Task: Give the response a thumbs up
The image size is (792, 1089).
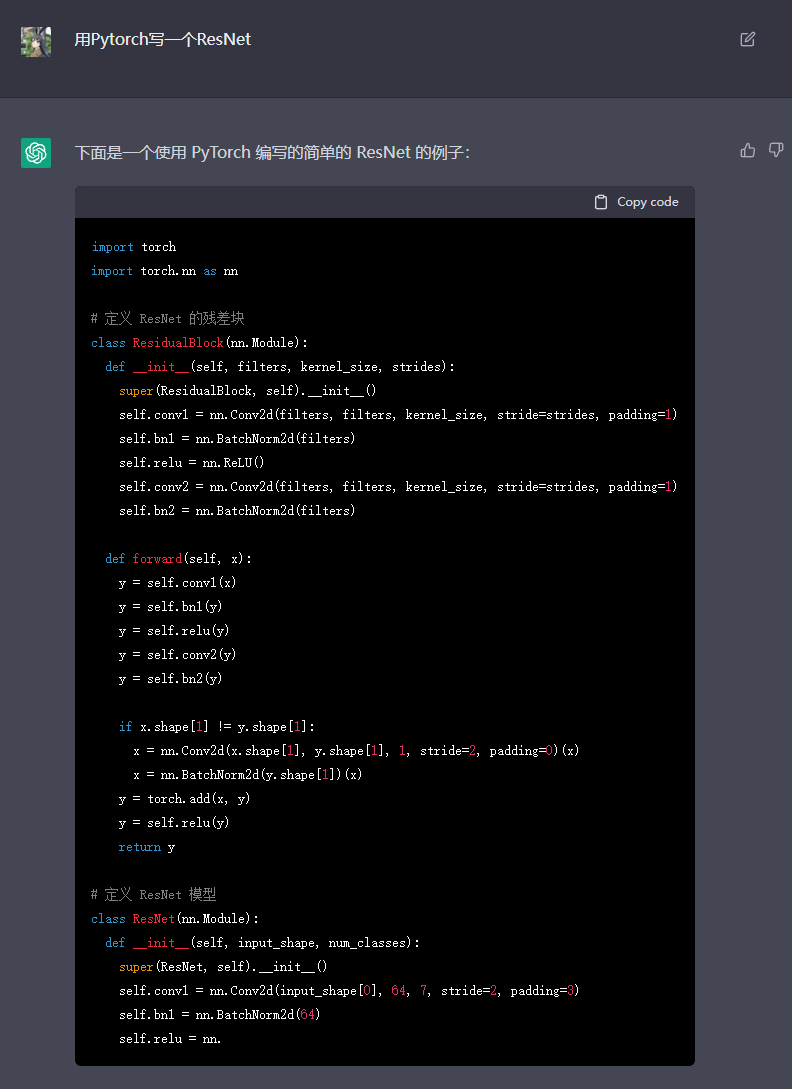Action: pos(747,150)
